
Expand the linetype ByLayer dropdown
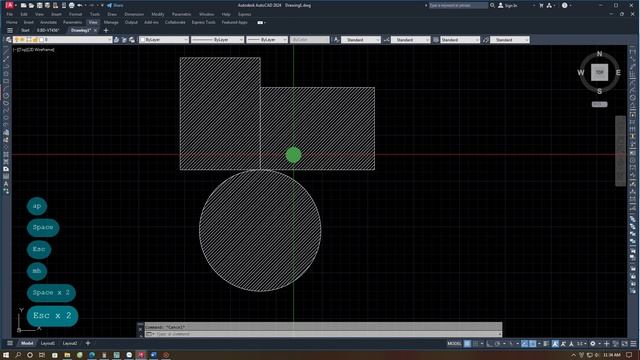coord(241,40)
